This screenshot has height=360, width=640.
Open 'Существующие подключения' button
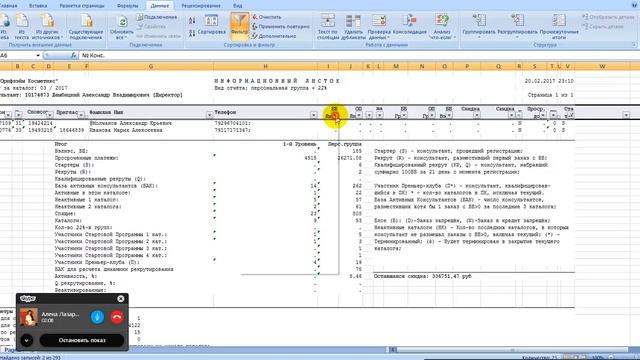pos(86,27)
